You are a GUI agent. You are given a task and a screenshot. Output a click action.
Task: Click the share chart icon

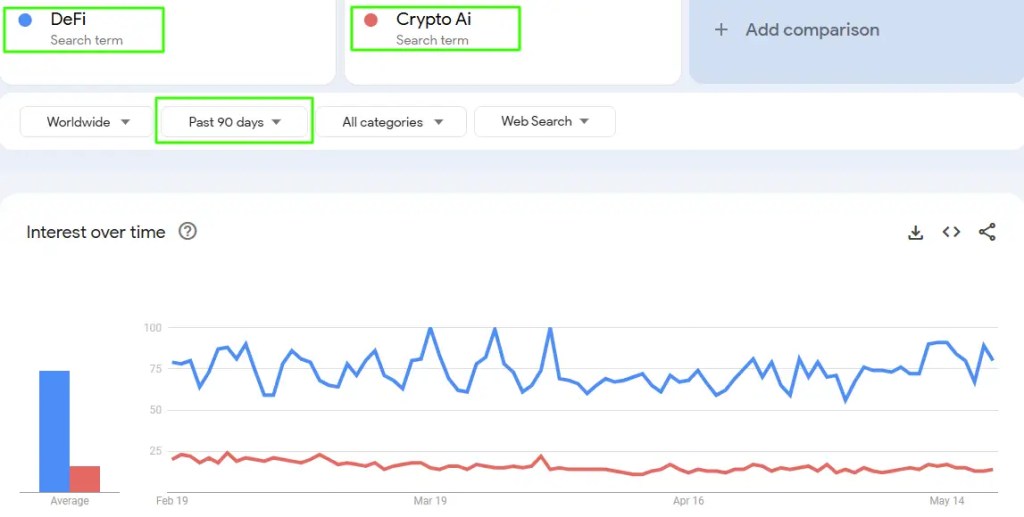(987, 232)
